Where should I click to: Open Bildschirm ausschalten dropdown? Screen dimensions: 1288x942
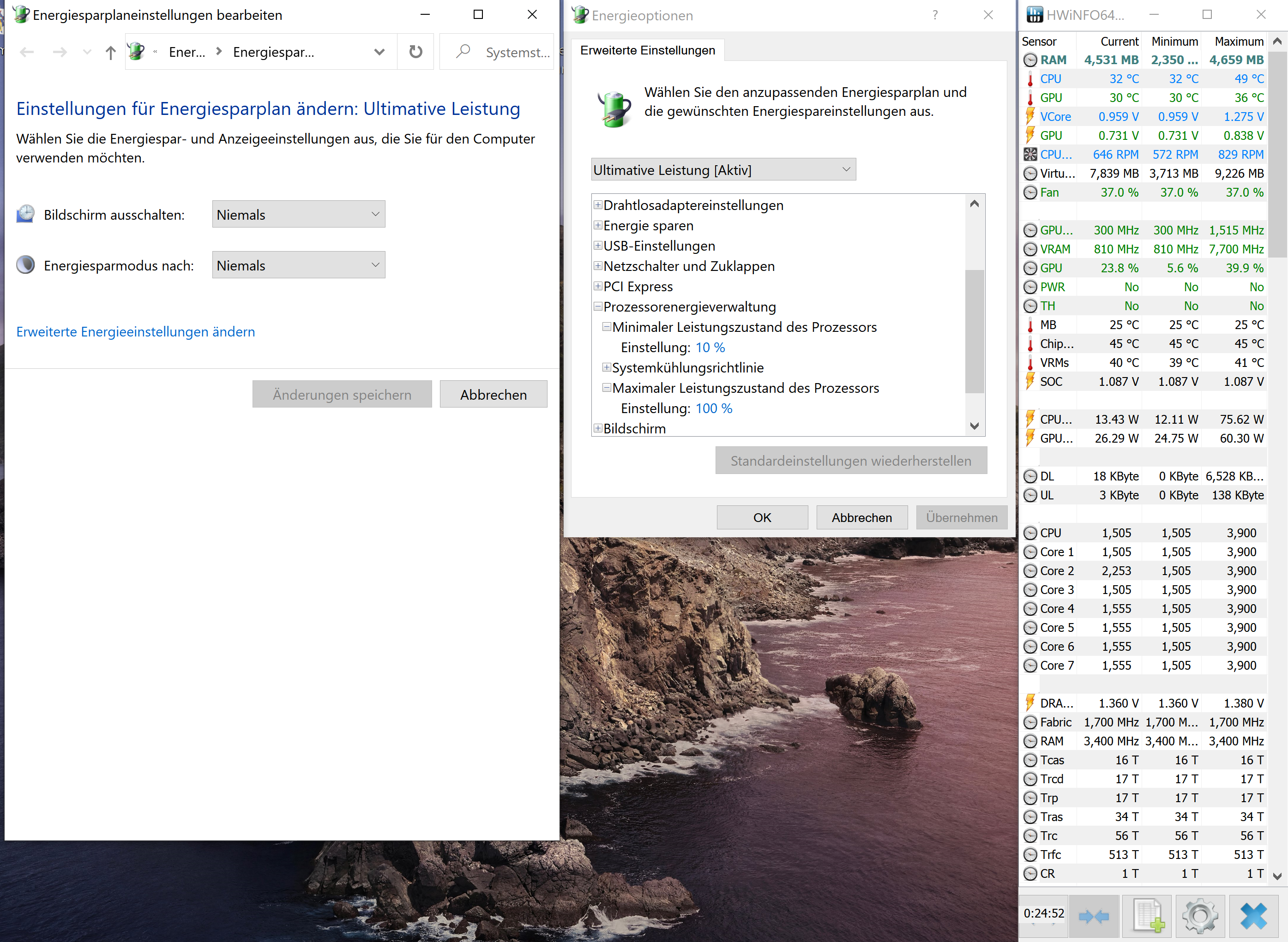click(x=298, y=215)
